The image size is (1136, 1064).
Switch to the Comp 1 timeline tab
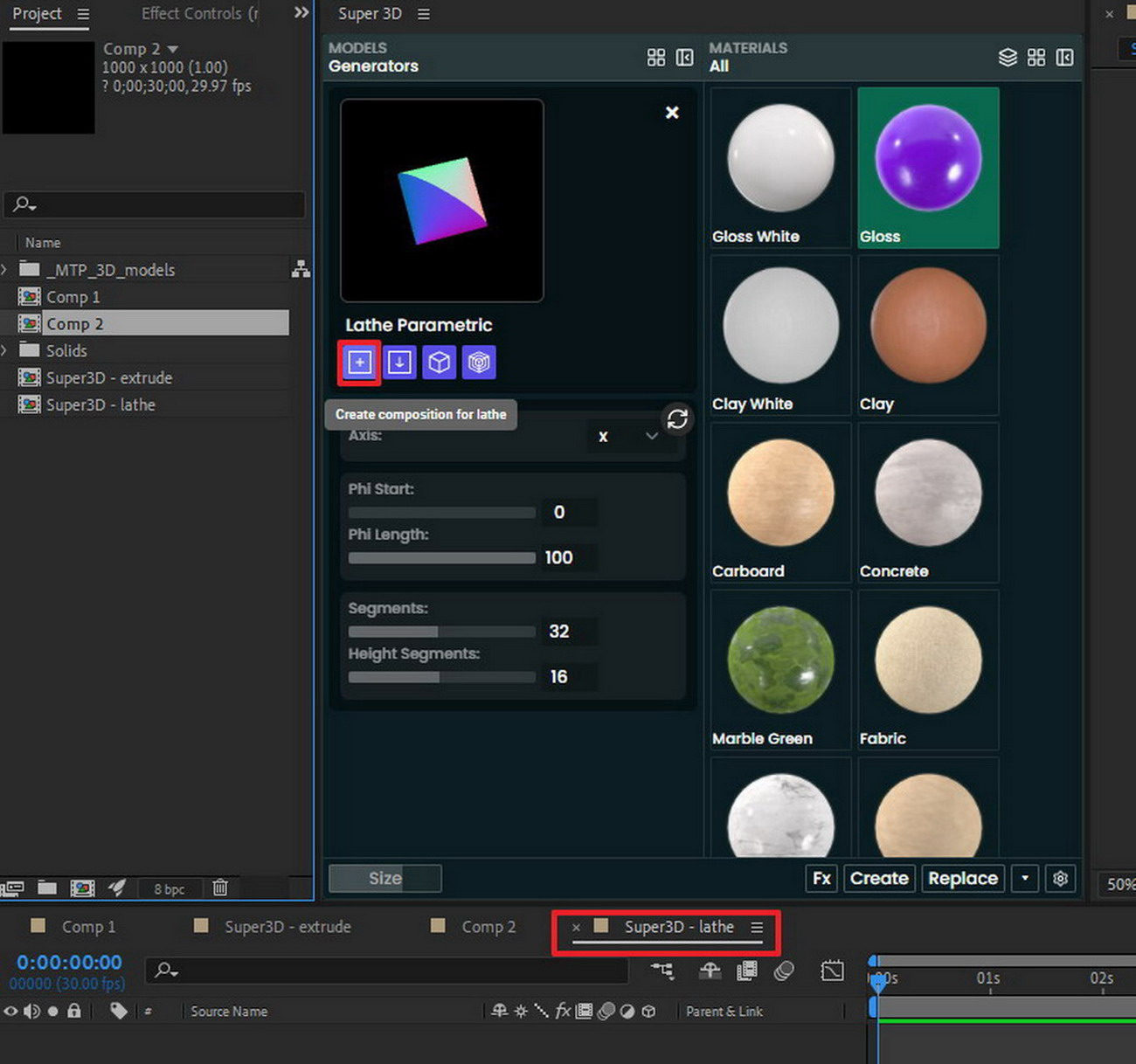click(x=88, y=927)
